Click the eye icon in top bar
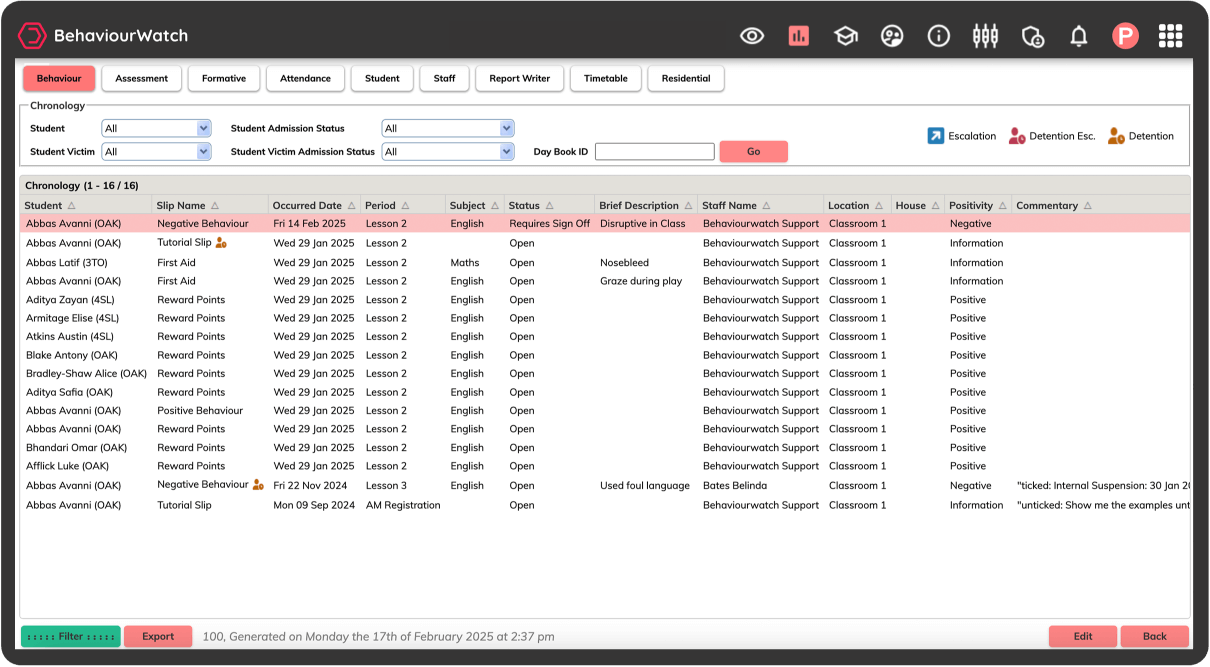Viewport: 1210px width, 667px height. pyautogui.click(x=752, y=36)
